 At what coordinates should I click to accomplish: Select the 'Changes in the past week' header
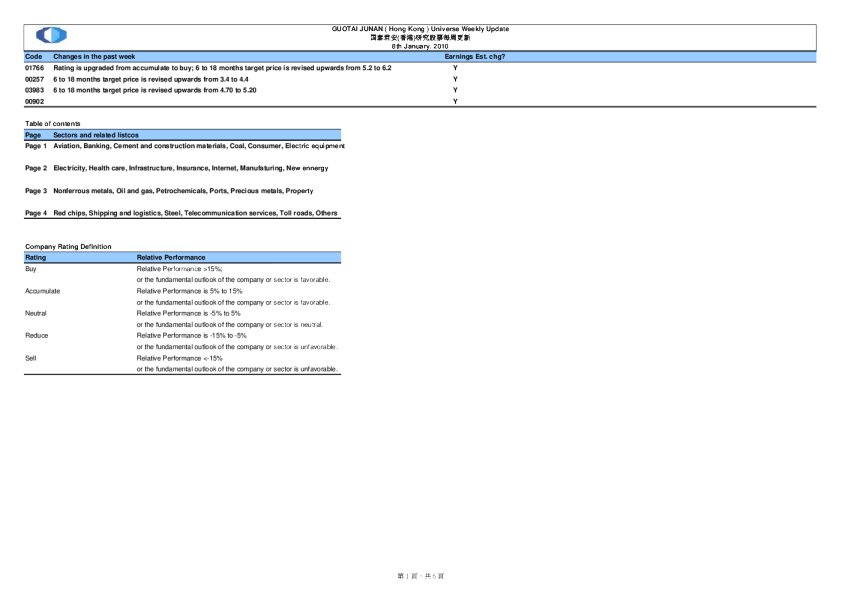click(94, 57)
